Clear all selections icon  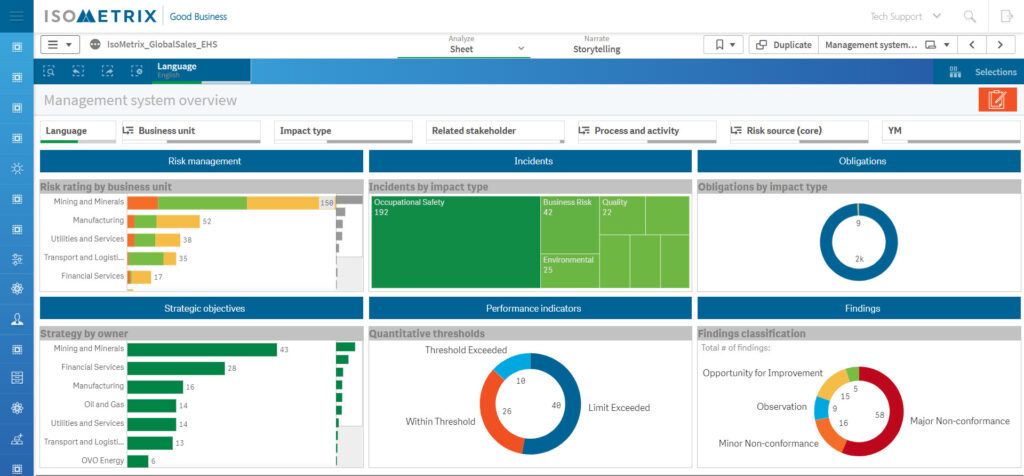136,71
